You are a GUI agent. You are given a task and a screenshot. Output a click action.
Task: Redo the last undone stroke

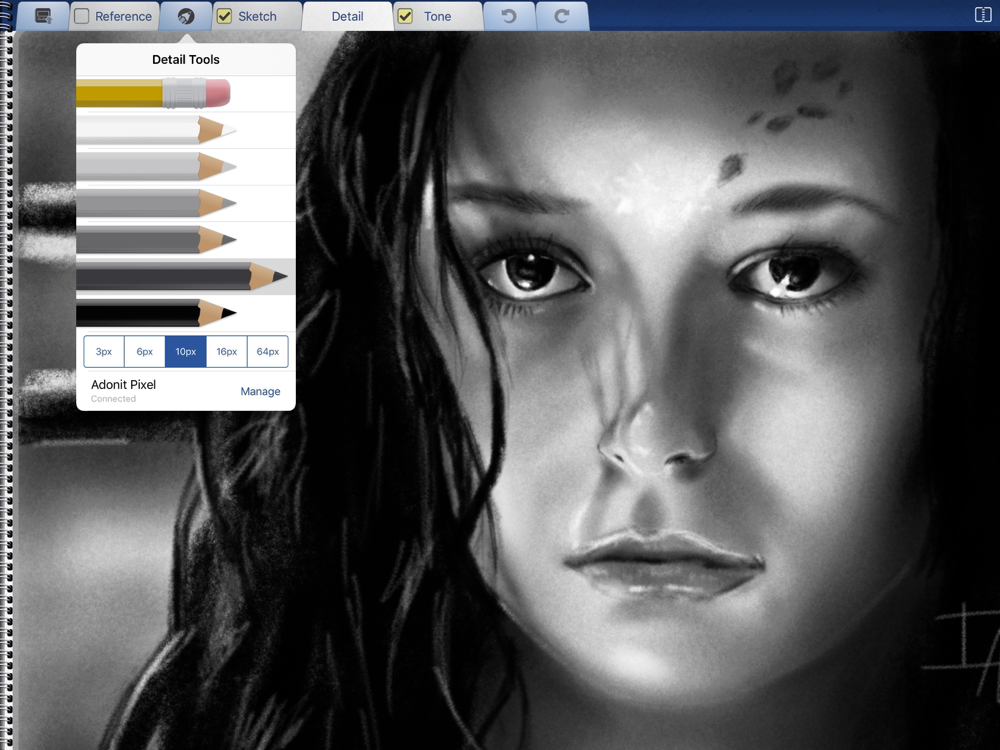point(562,16)
